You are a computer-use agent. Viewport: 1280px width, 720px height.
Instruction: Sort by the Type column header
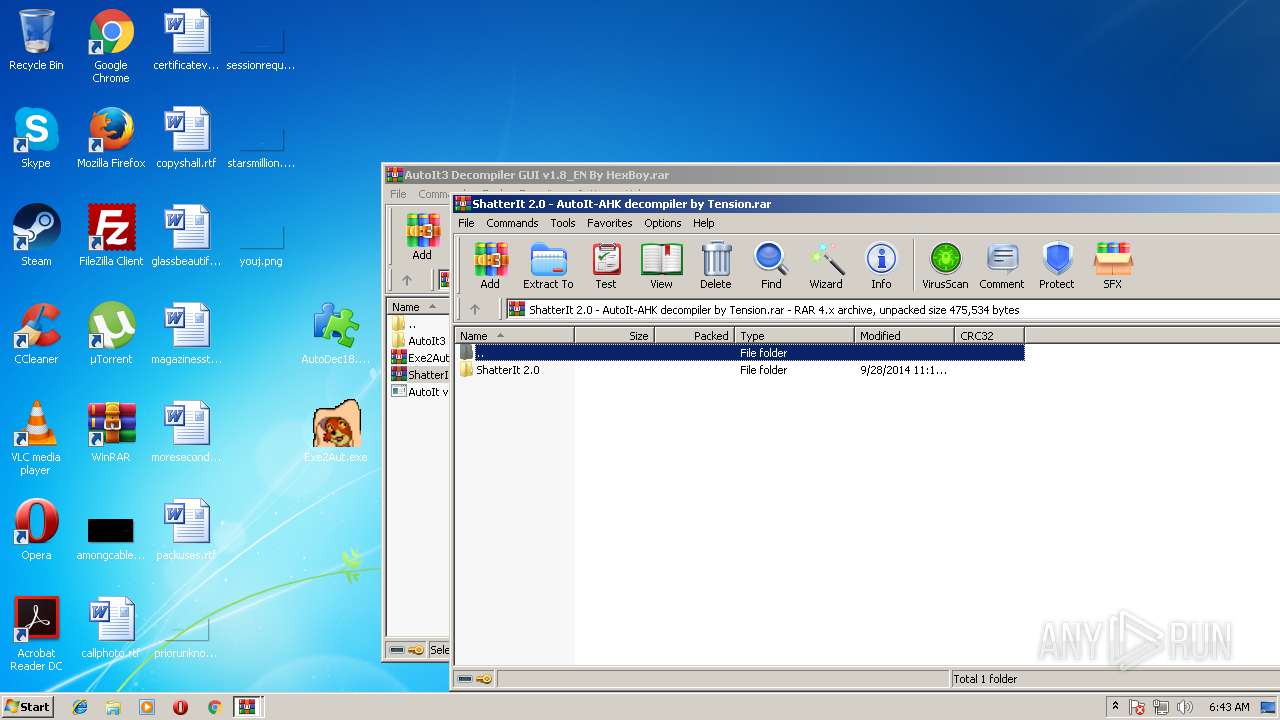[794, 336]
